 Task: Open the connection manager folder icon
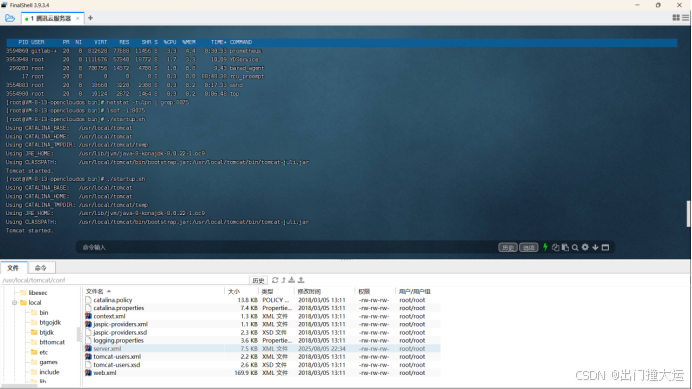click(x=10, y=18)
